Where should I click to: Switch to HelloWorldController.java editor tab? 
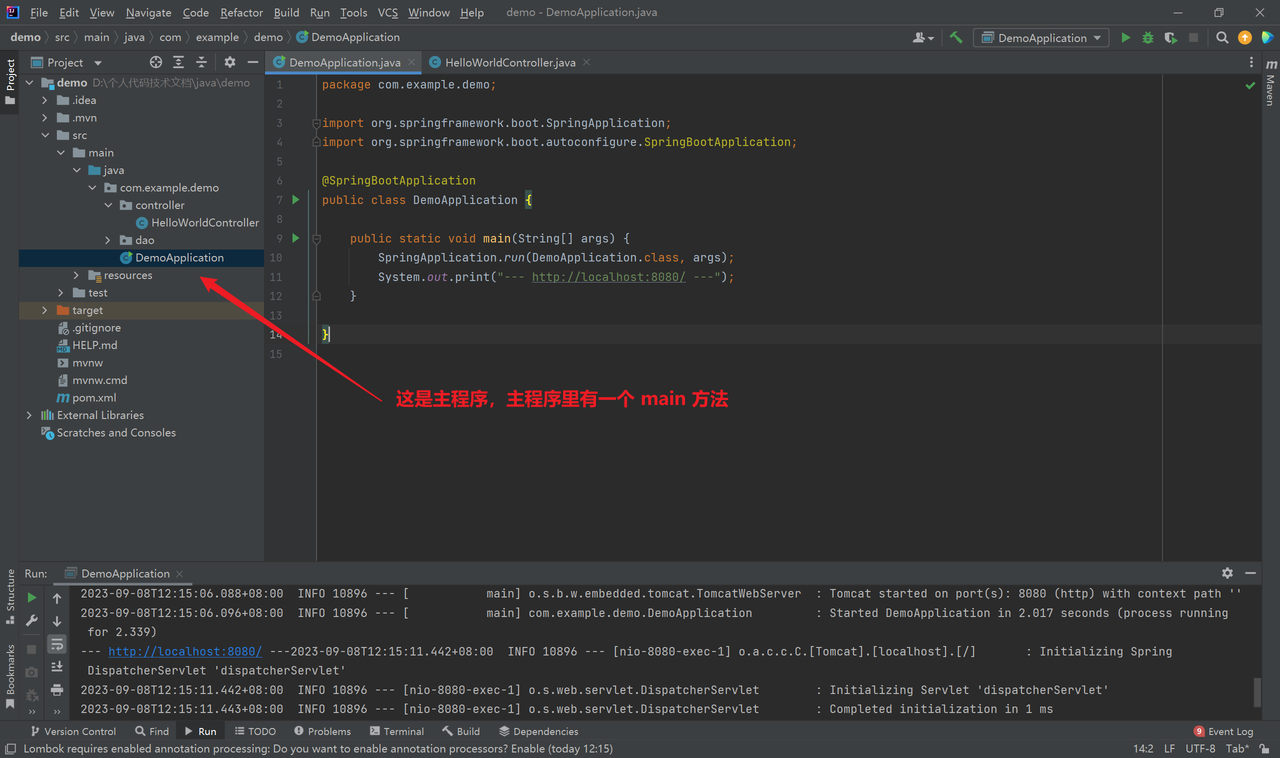(510, 62)
